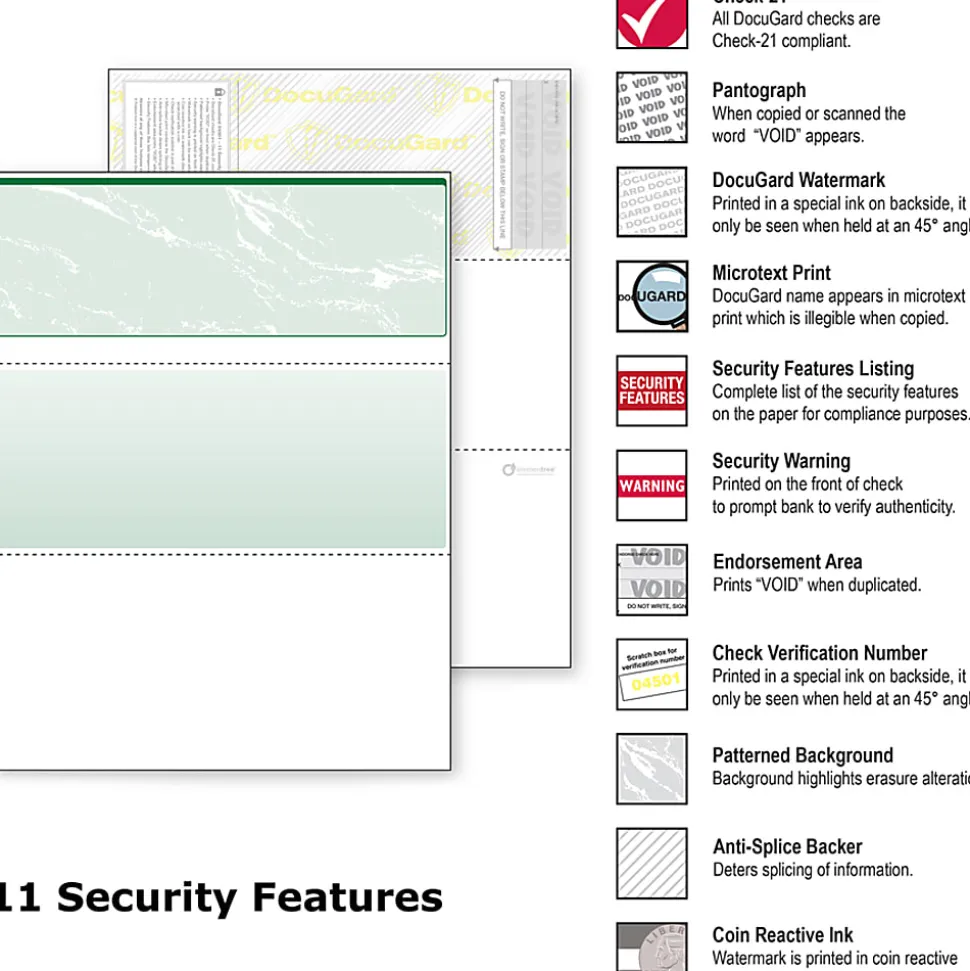Viewport: 970px width, 971px height.
Task: Click the Microtext Print magnifier icon
Action: click(652, 296)
